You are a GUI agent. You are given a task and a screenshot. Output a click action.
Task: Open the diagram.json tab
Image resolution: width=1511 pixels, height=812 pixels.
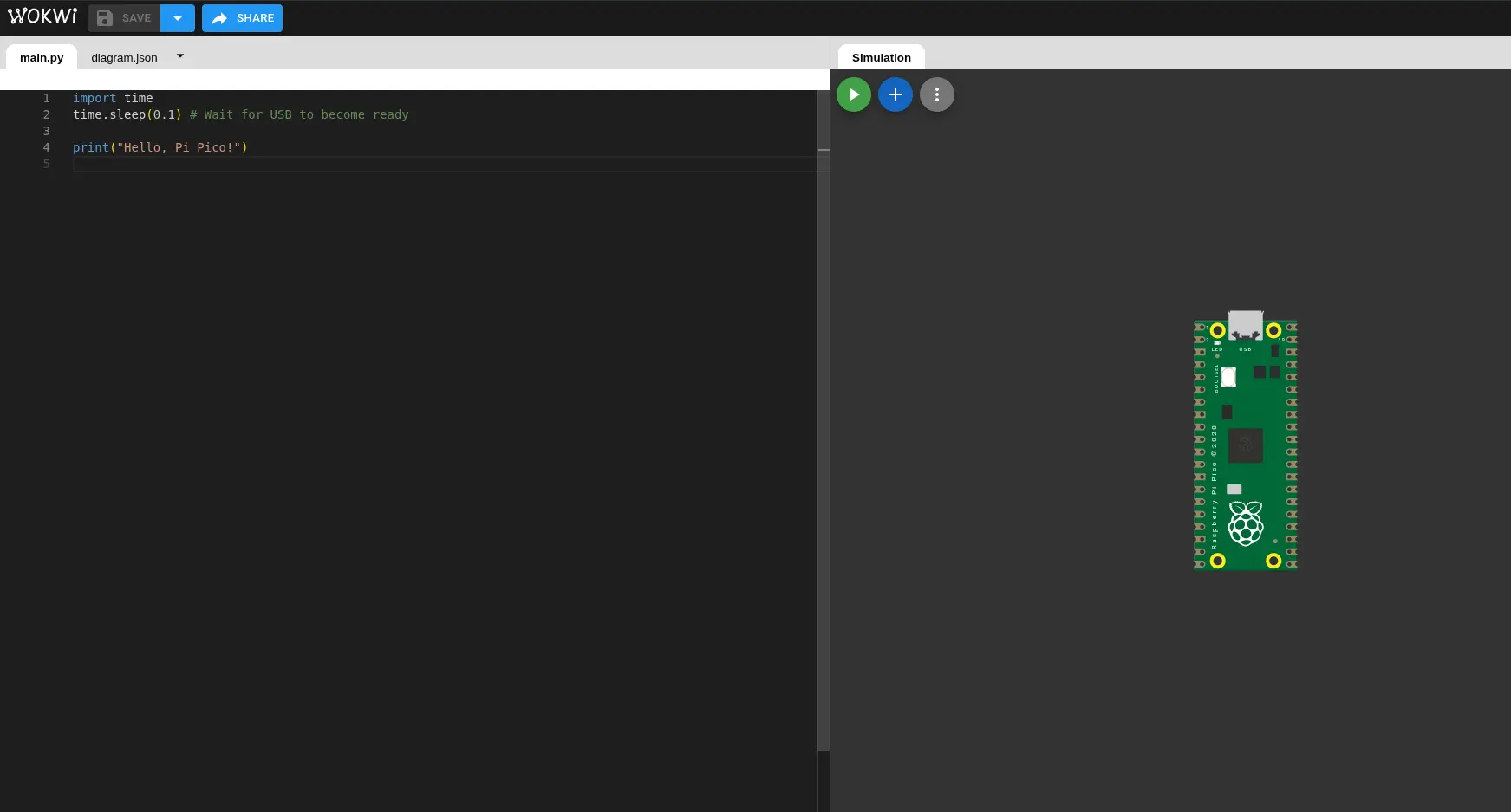124,57
